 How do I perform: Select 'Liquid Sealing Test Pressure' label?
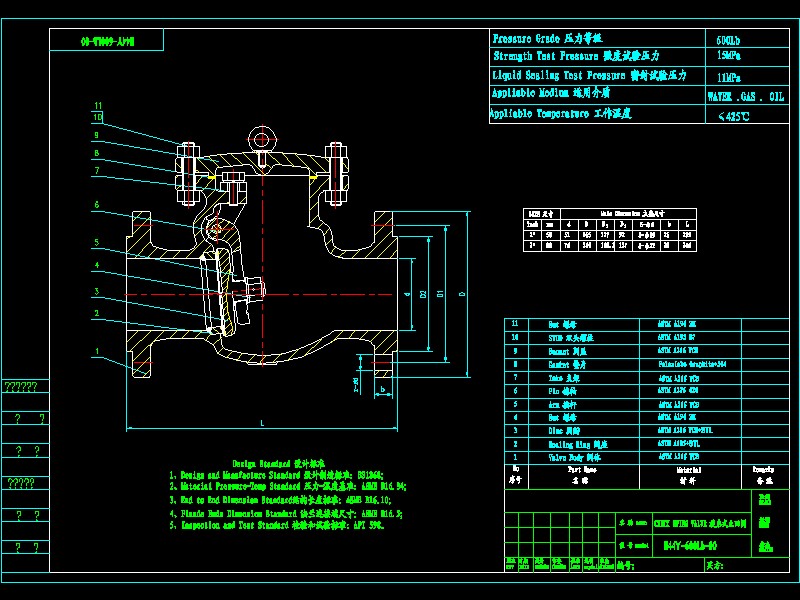coord(589,76)
